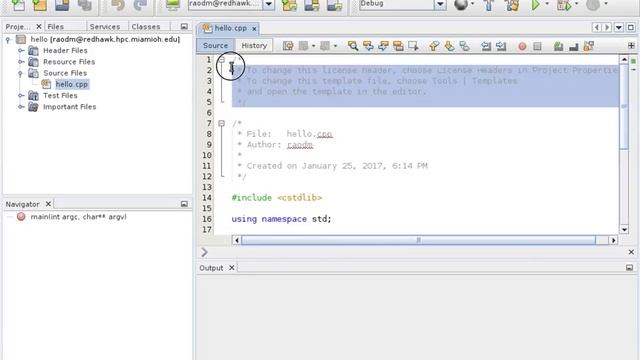Click the Redo arrow in main toolbar
640x360 pixels.
pyautogui.click(x=140, y=5)
